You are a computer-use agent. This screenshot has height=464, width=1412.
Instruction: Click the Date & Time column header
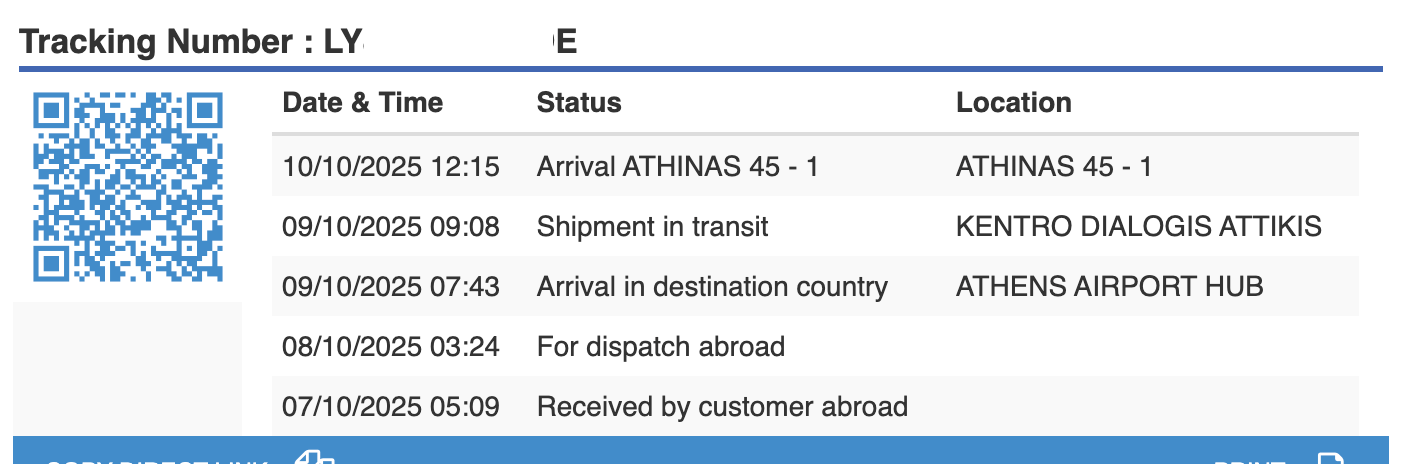362,103
